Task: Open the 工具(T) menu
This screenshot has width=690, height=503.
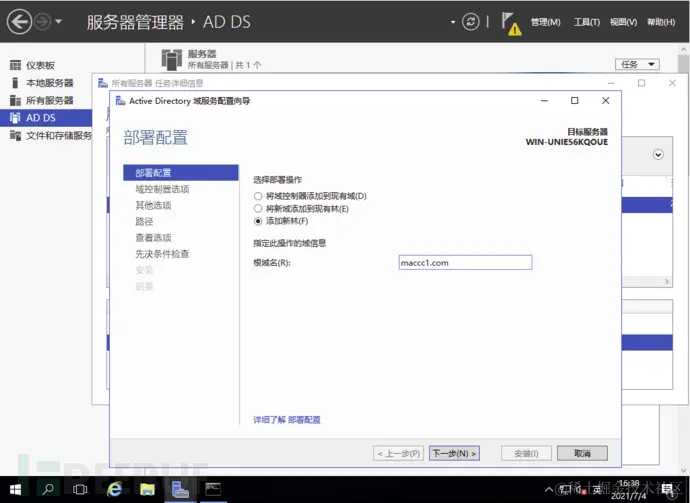Action: pos(586,22)
